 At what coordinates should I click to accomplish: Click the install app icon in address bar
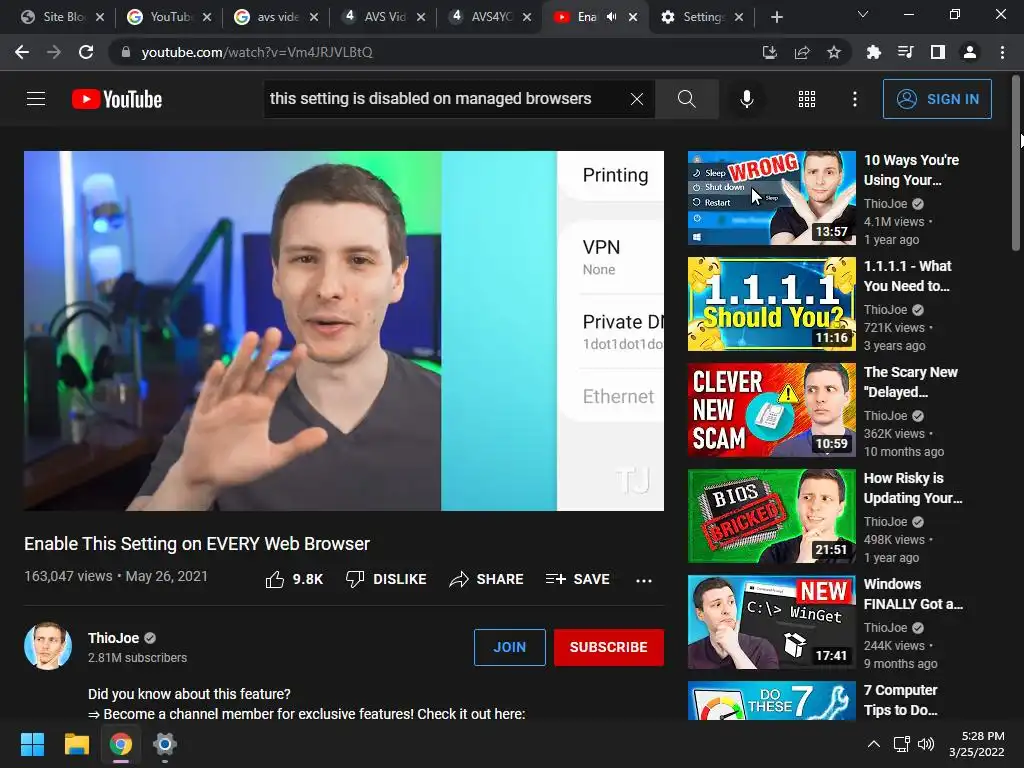769,52
